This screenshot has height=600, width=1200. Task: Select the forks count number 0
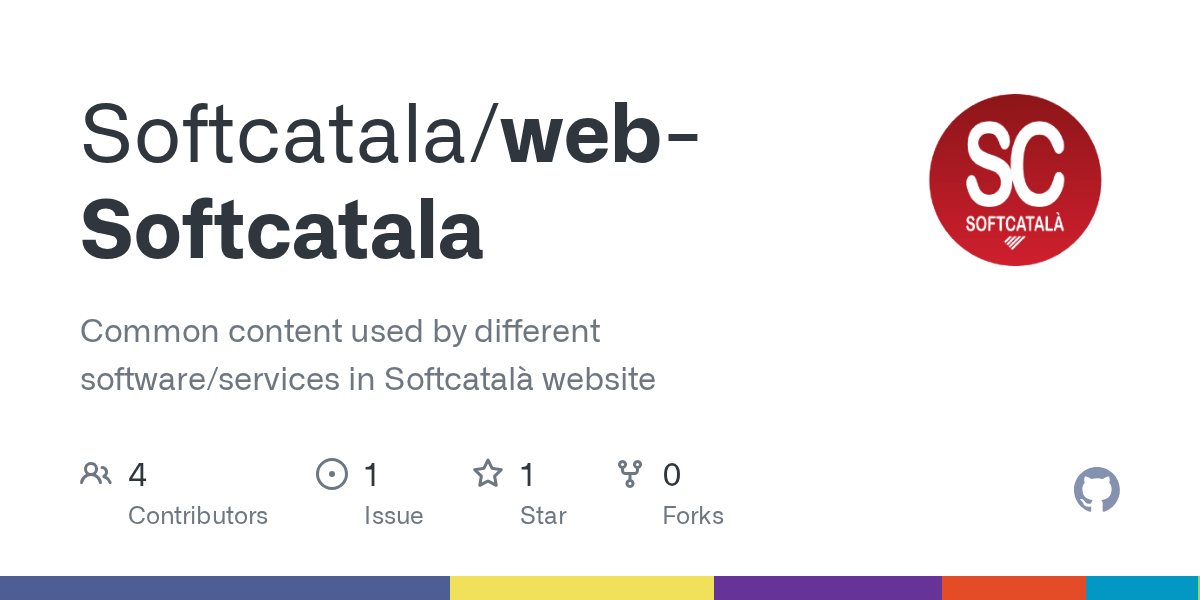(672, 475)
